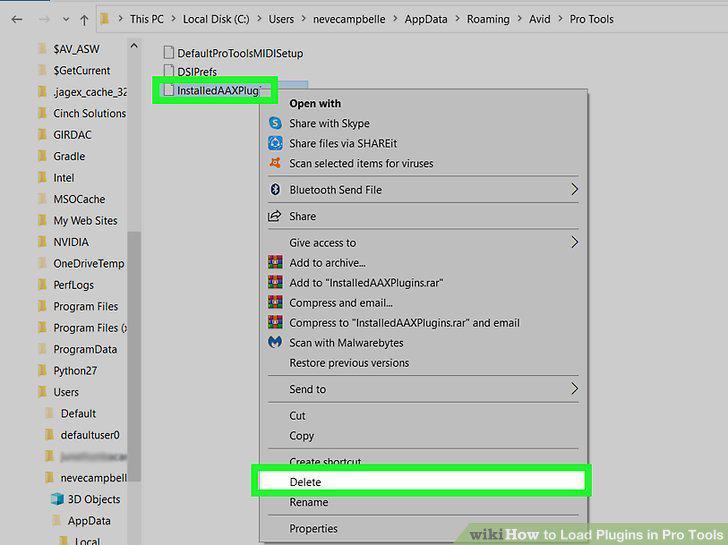Expand Bluetooth Send File submenu arrow
This screenshot has height=545, width=728.
click(x=574, y=189)
